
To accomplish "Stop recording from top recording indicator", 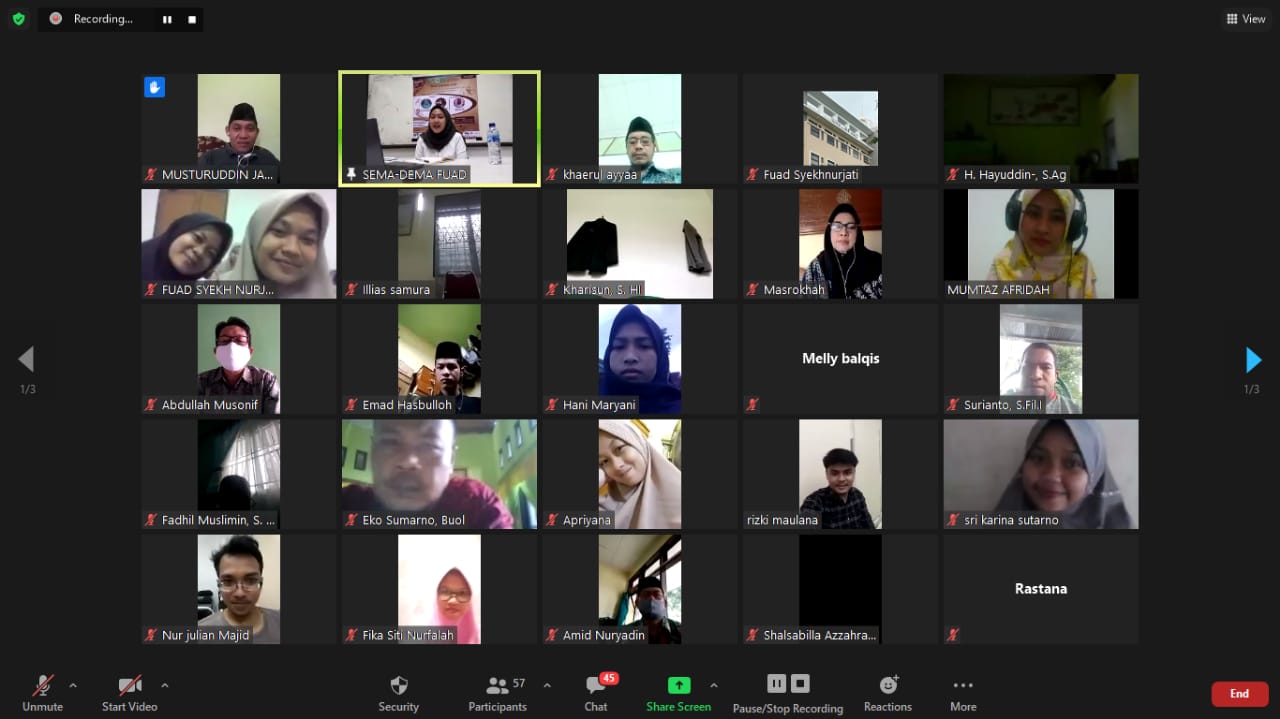I will 191,19.
